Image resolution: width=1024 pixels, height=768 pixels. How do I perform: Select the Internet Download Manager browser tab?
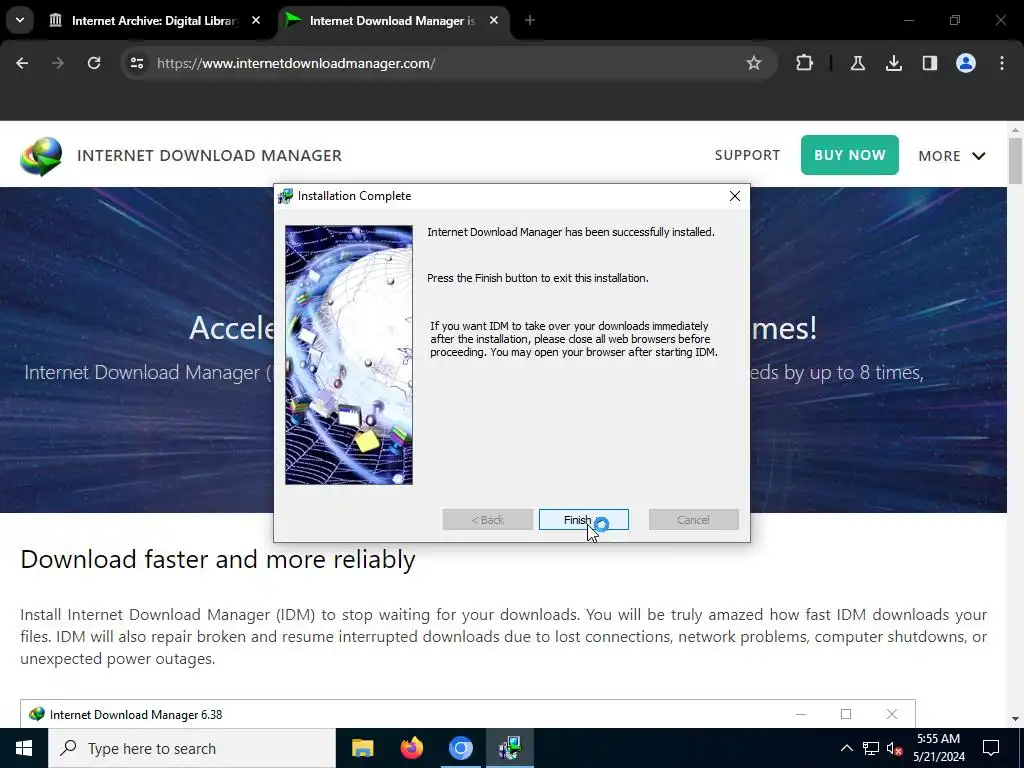[x=392, y=21]
